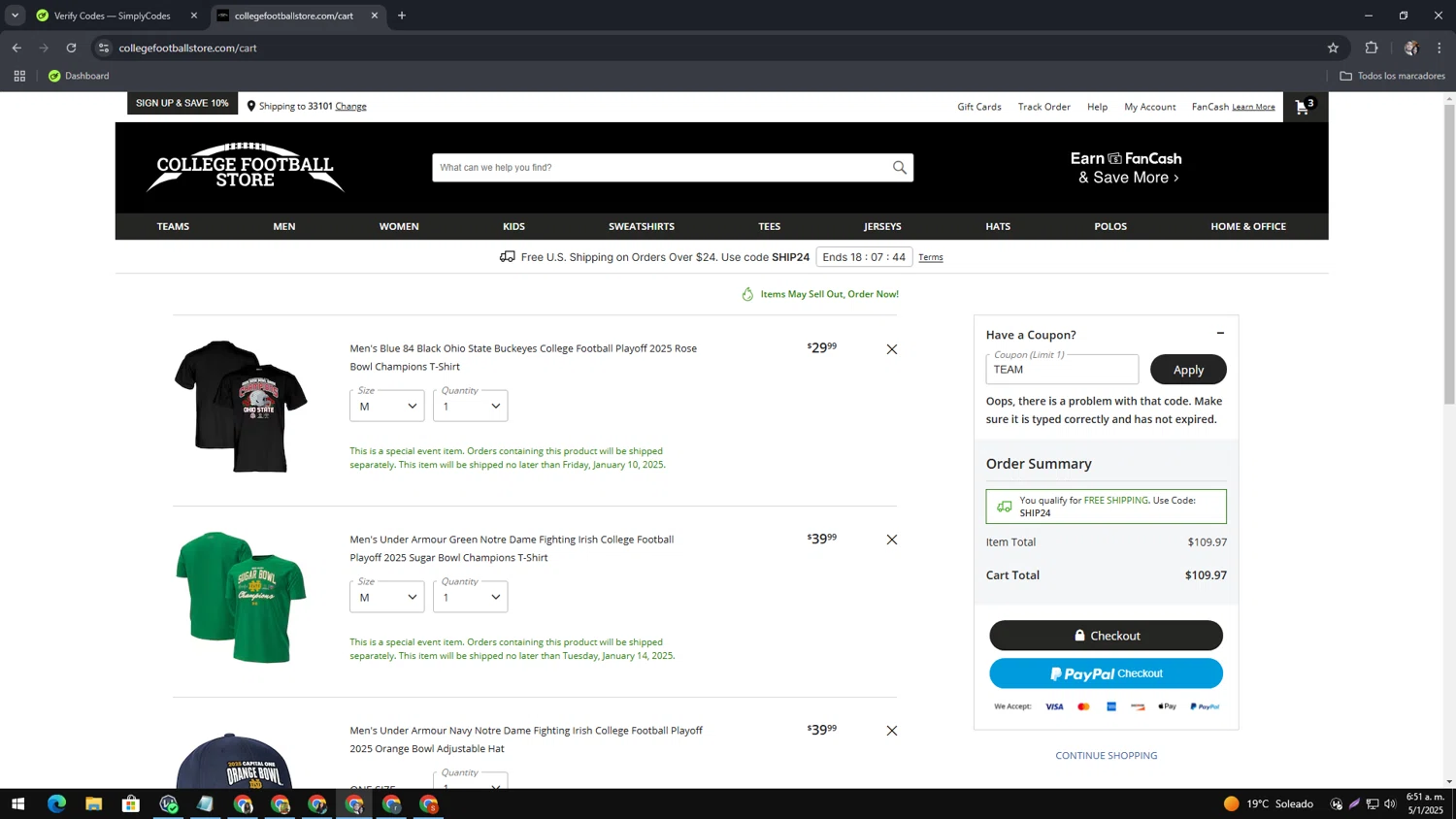The height and width of the screenshot is (819, 1456).
Task: Close the collegefootballstore.com tab
Action: pyautogui.click(x=375, y=16)
